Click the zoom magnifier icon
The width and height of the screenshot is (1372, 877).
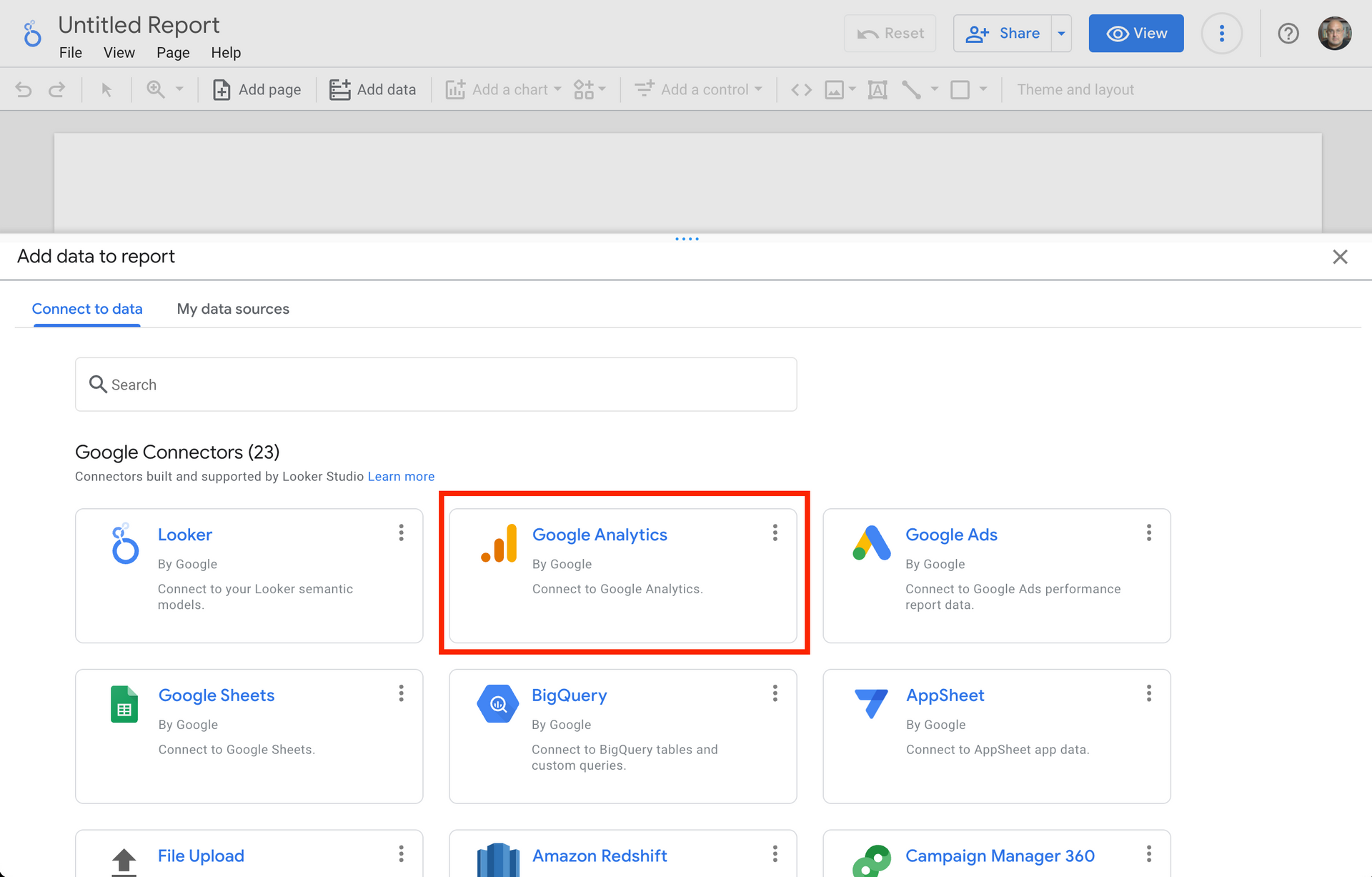coord(156,89)
